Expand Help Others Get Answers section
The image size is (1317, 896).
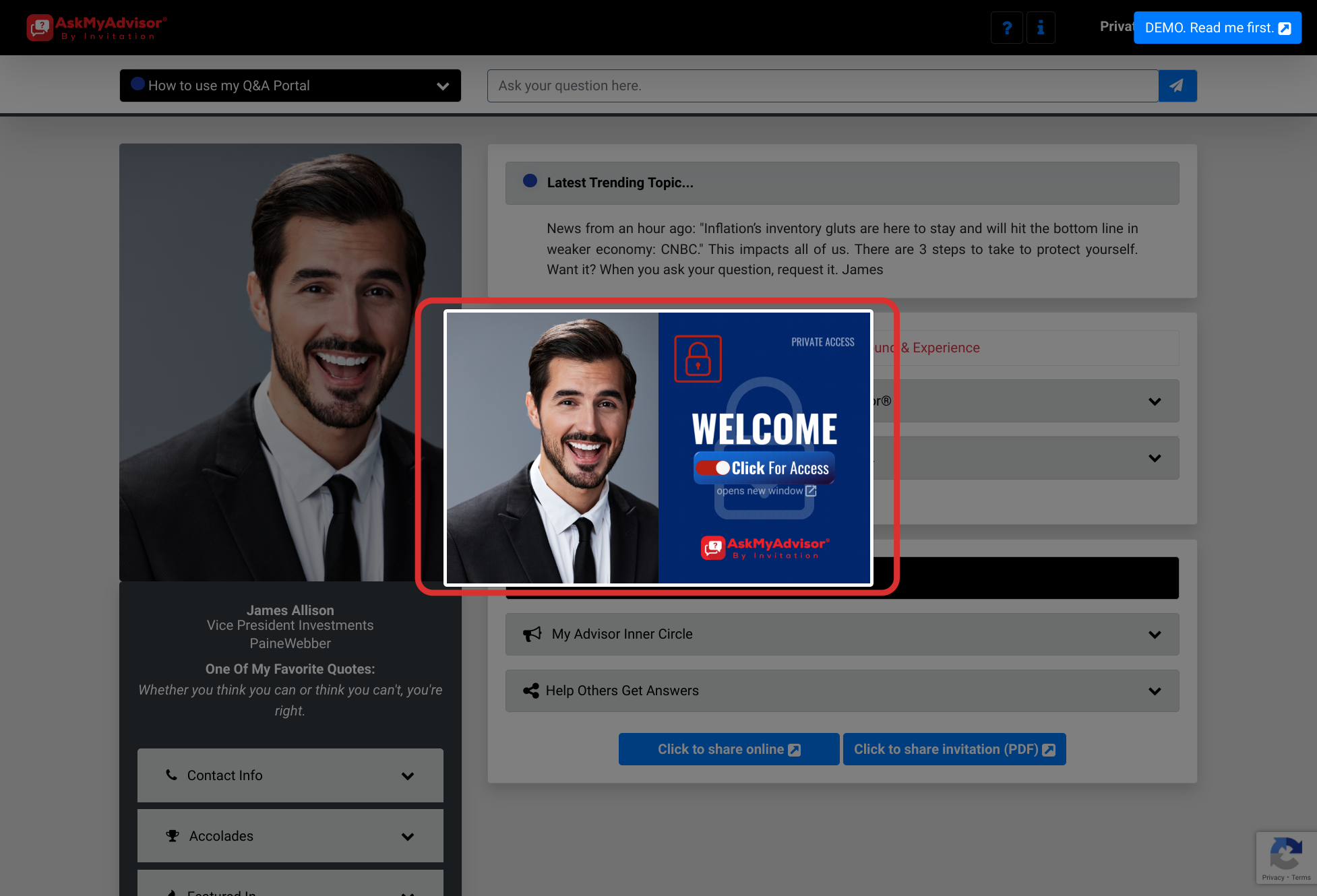[x=842, y=691]
